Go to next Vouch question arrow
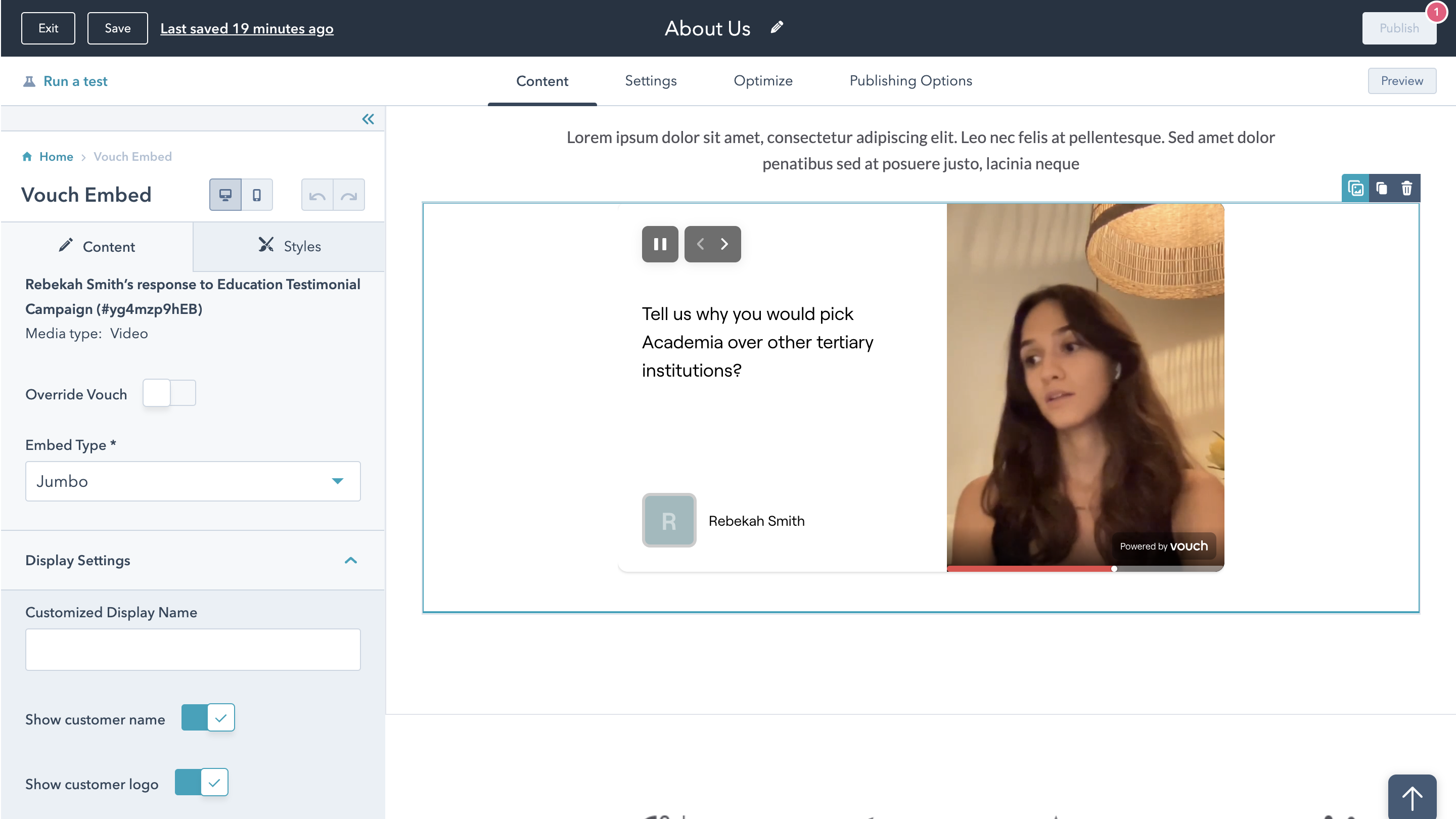Screen dimensions: 1456x819 pos(724,244)
